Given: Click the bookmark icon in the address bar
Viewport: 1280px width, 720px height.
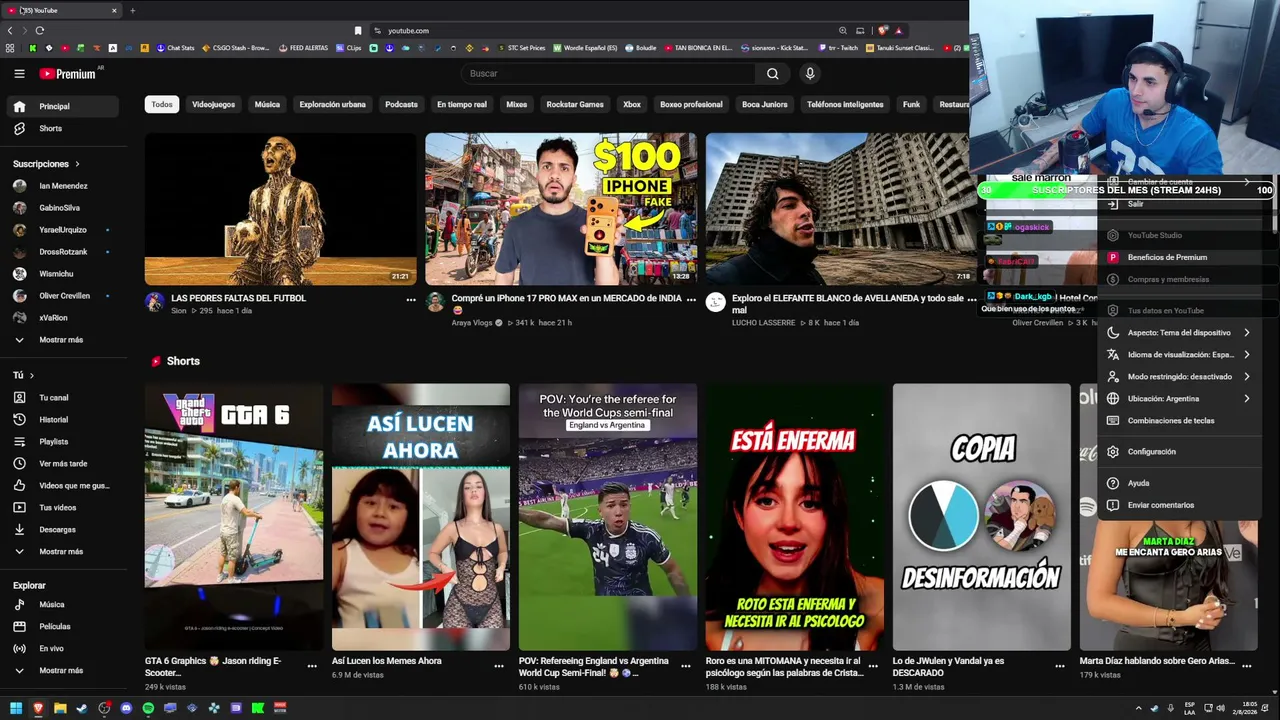Looking at the screenshot, I should tap(358, 31).
